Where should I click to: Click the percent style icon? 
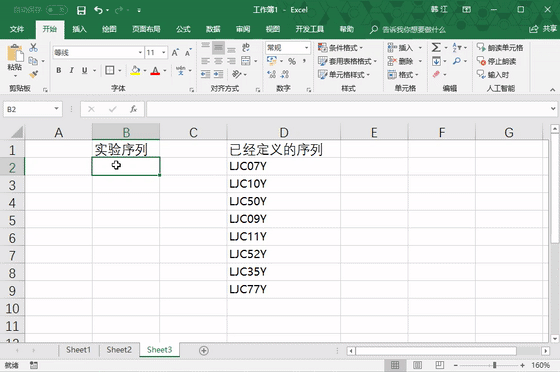[292, 61]
